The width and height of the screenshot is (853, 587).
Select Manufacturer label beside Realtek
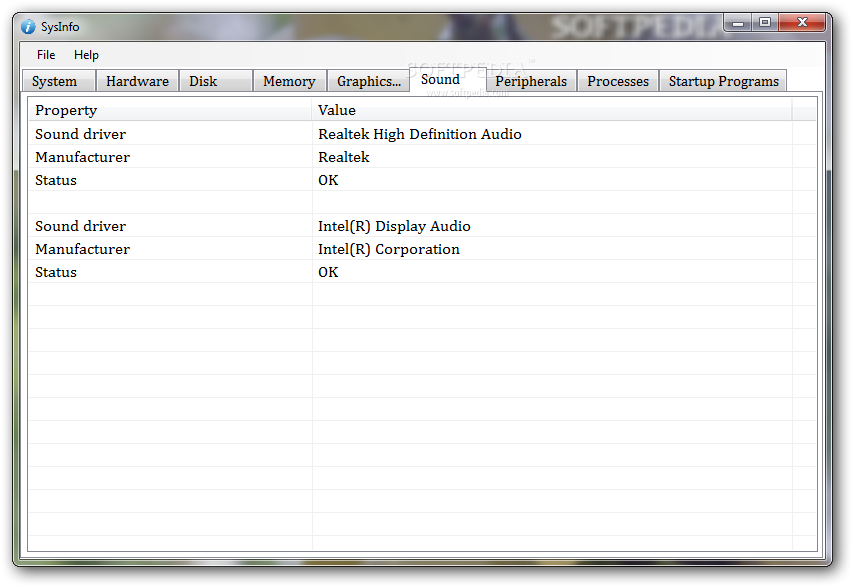[82, 157]
